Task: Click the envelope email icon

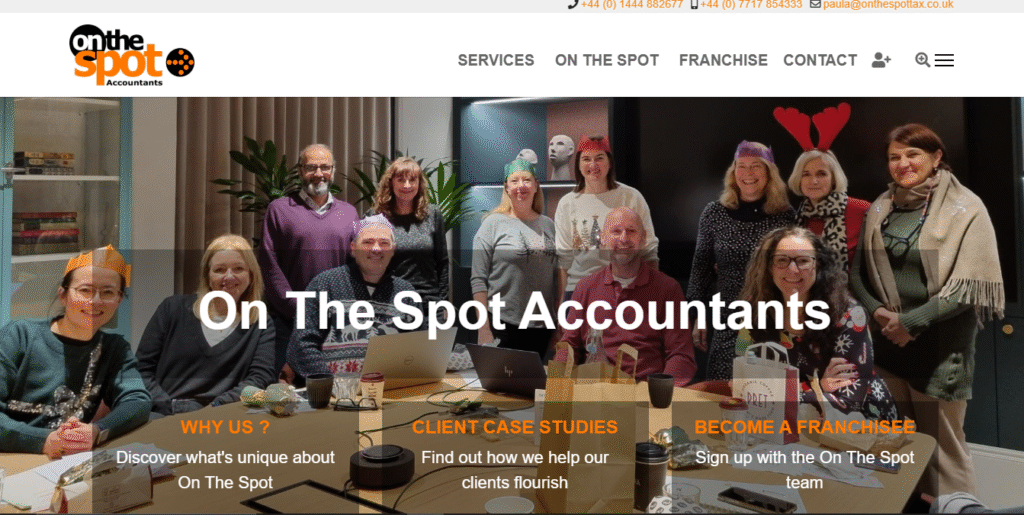Action: [x=815, y=4]
